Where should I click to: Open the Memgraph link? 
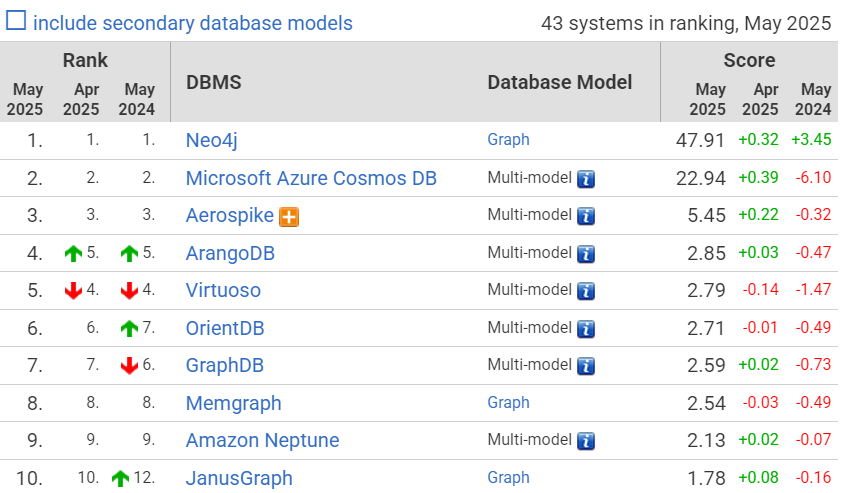(x=233, y=403)
